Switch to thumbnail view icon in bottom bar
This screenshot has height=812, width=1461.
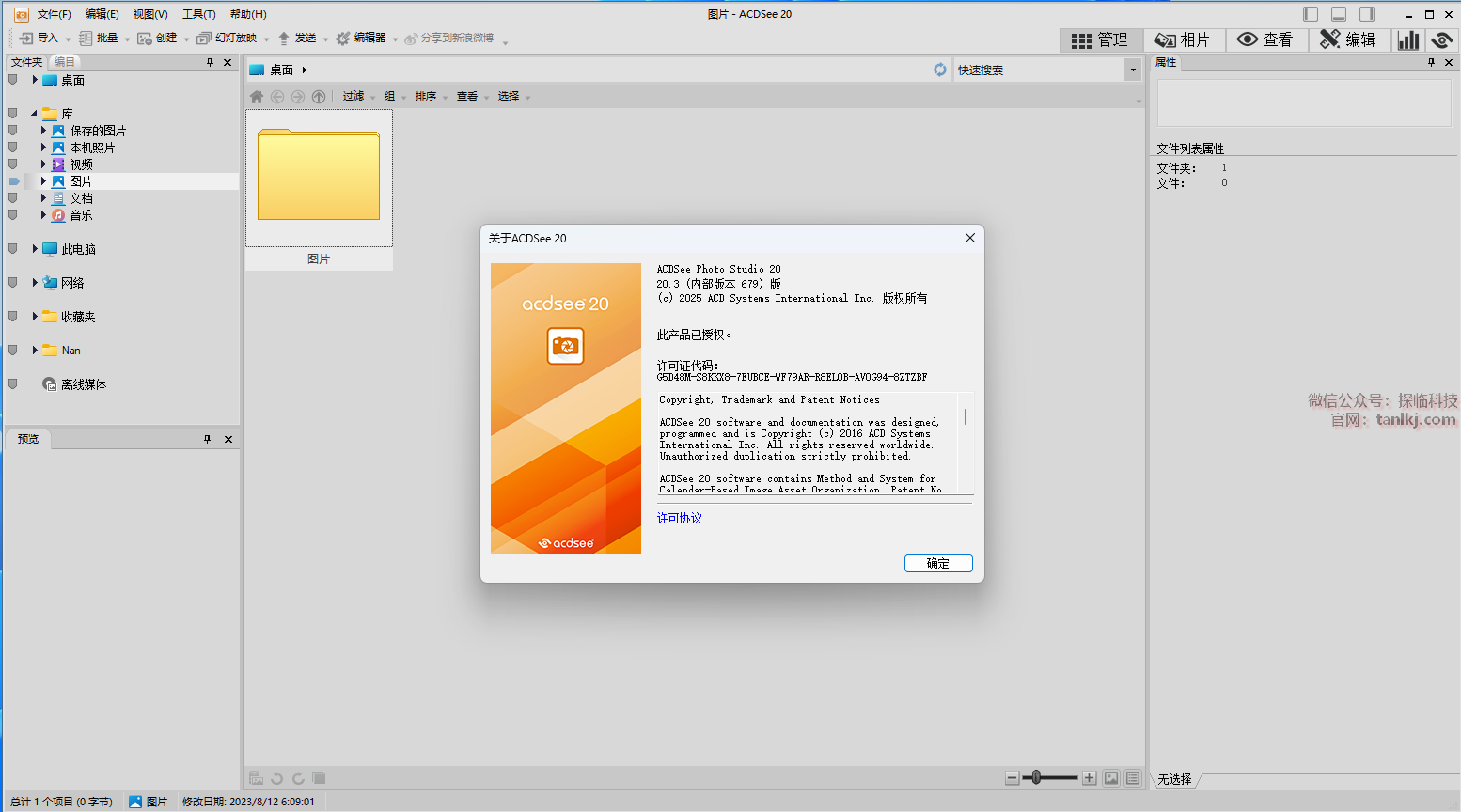coord(1111,778)
